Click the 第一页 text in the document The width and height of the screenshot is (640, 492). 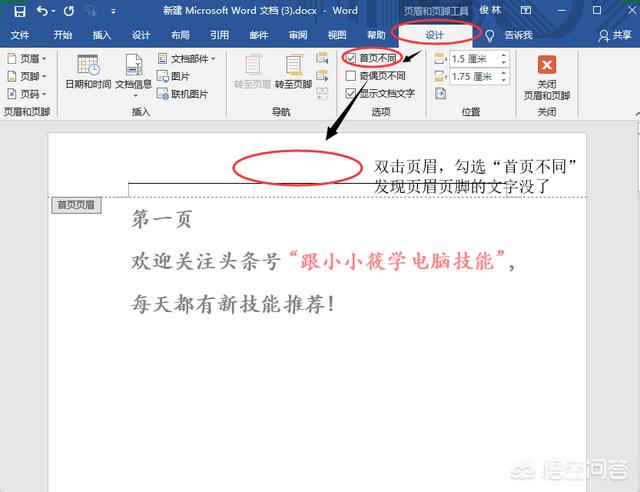pyautogui.click(x=162, y=219)
